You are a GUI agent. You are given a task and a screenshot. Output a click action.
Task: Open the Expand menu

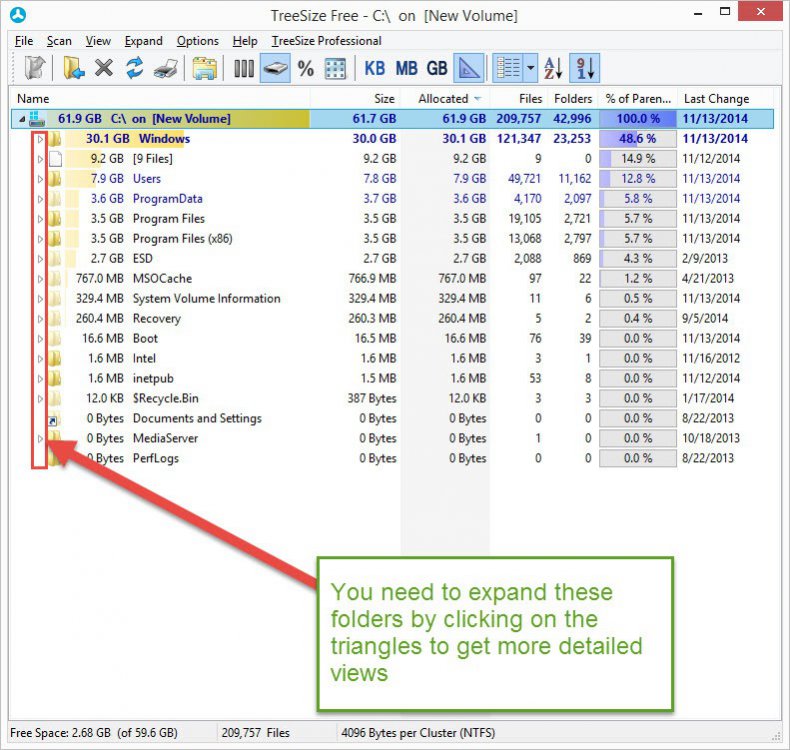(144, 41)
